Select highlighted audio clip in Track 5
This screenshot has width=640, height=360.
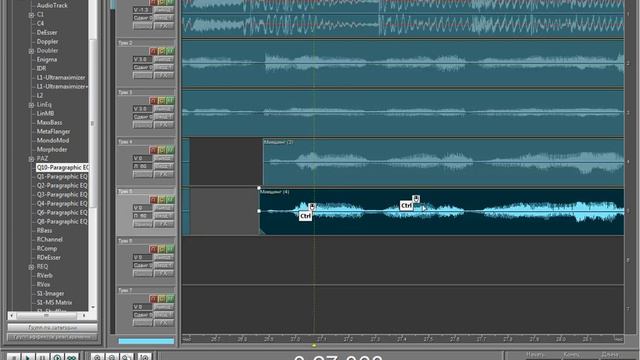(x=442, y=211)
